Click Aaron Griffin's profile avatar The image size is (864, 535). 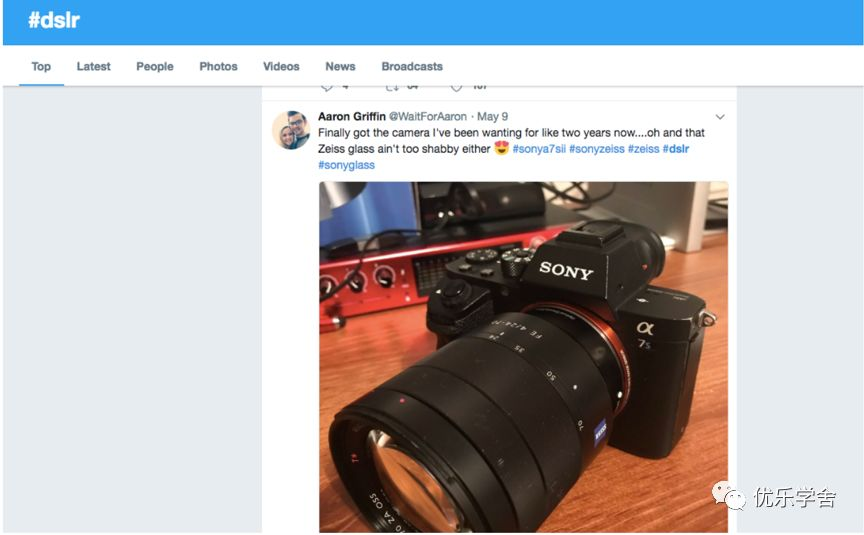coord(291,130)
